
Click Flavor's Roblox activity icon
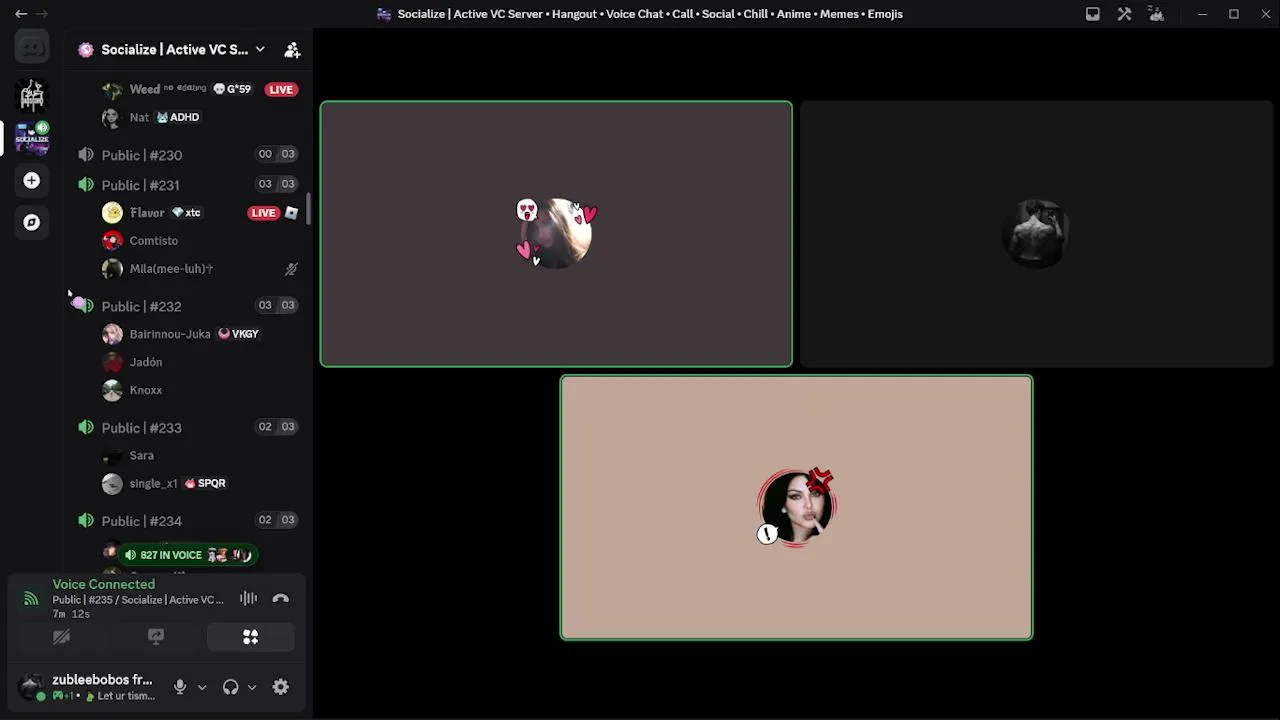[x=291, y=213]
